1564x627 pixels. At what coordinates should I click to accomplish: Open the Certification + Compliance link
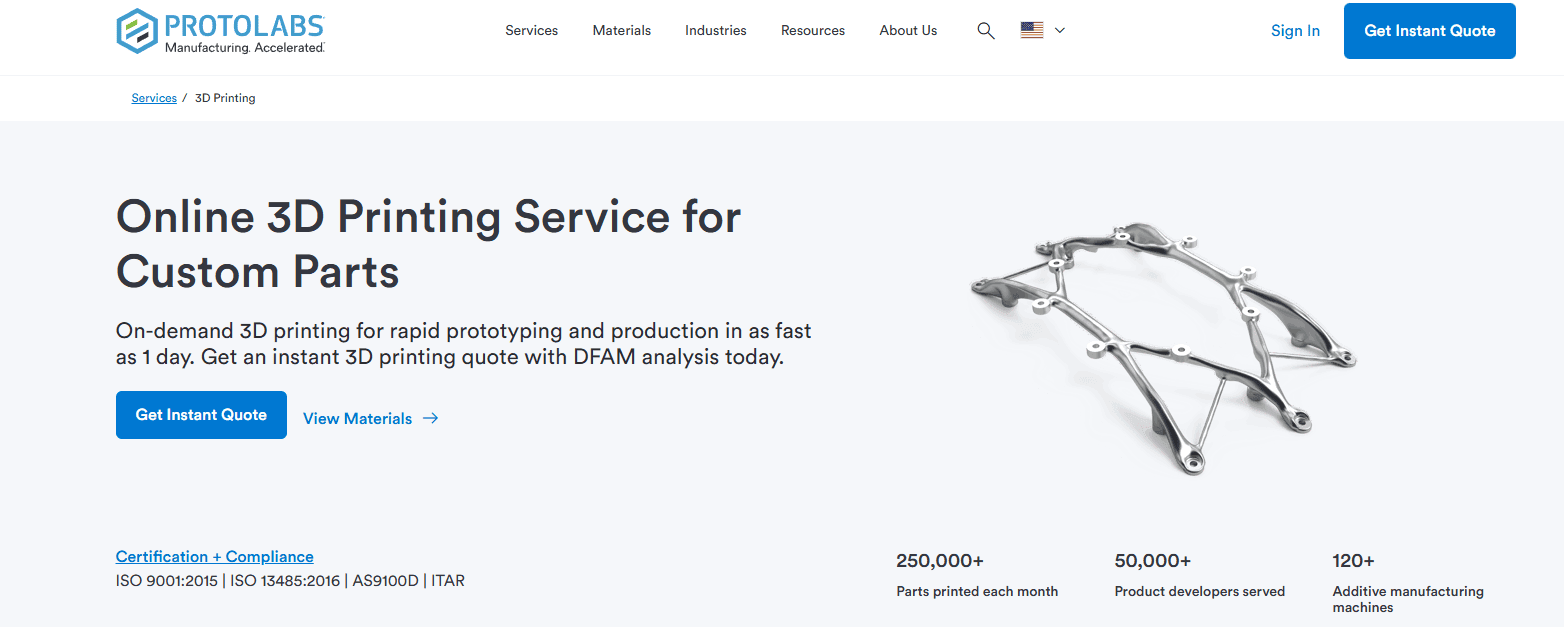[214, 557]
